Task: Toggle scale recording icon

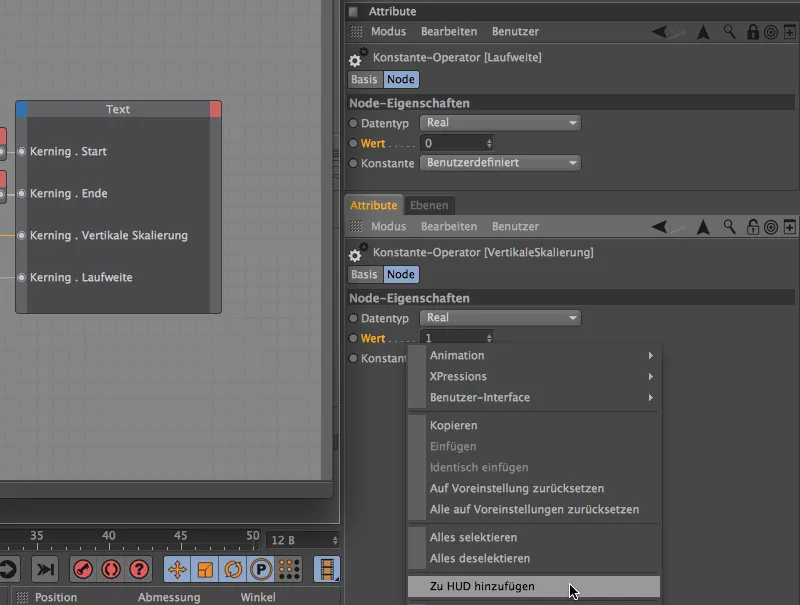Action: pos(205,569)
